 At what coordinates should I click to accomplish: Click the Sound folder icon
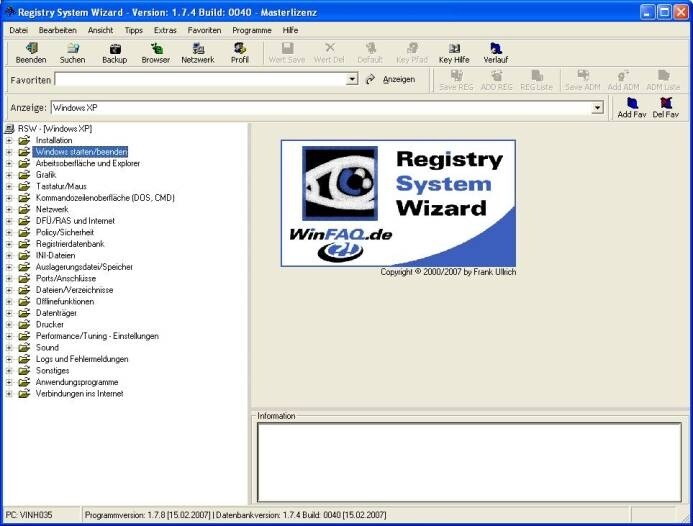point(24,347)
